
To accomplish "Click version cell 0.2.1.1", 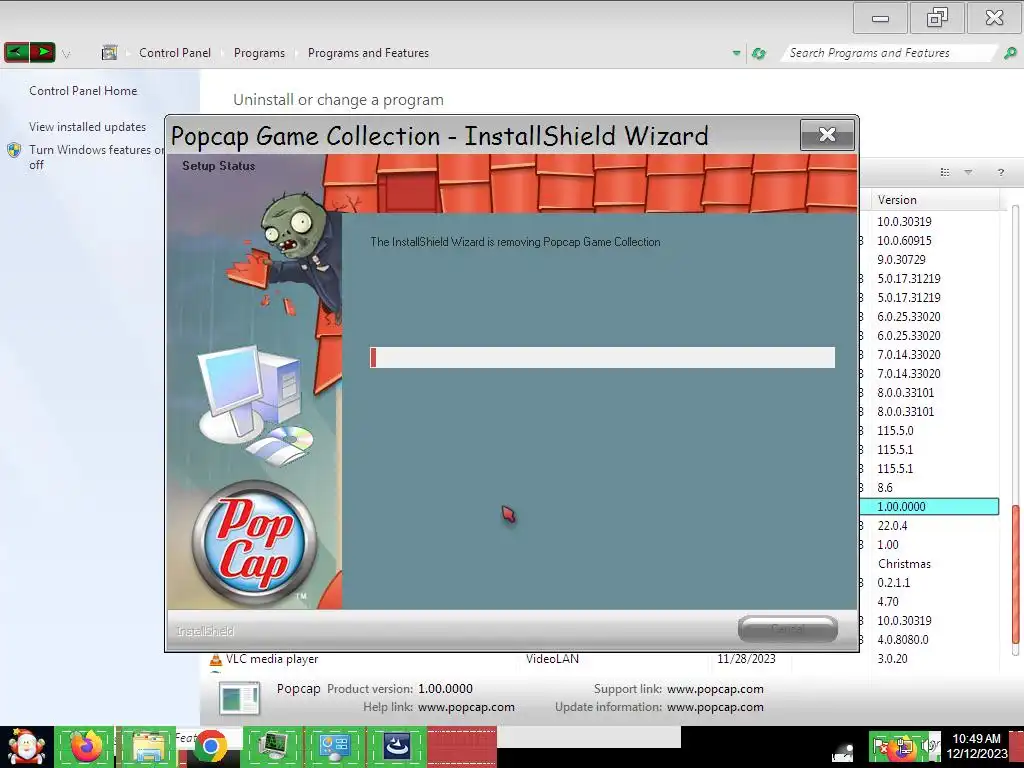I will click(893, 583).
